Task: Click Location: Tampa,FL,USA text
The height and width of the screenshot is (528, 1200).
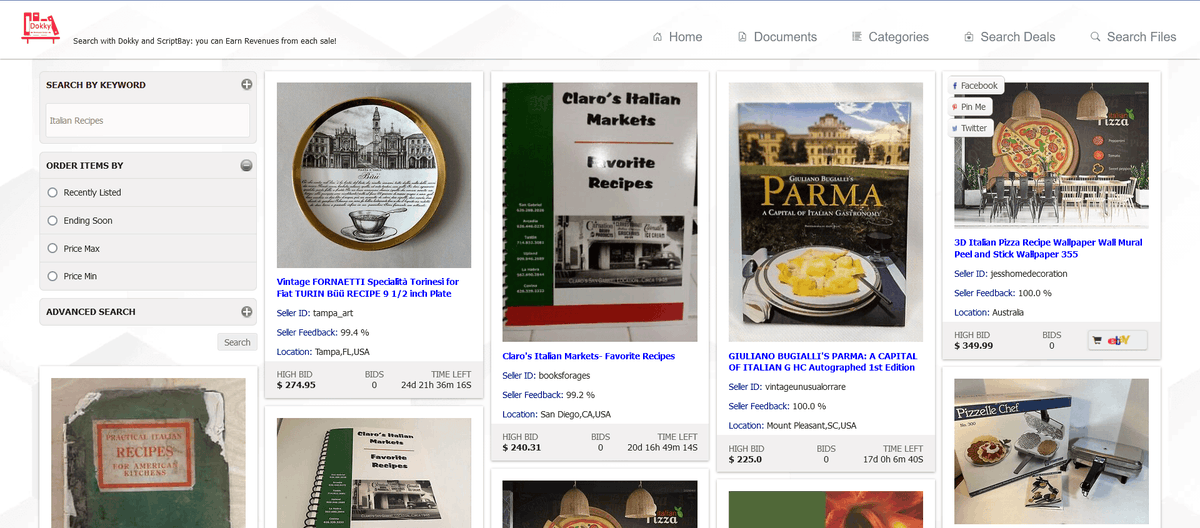Action: (323, 352)
